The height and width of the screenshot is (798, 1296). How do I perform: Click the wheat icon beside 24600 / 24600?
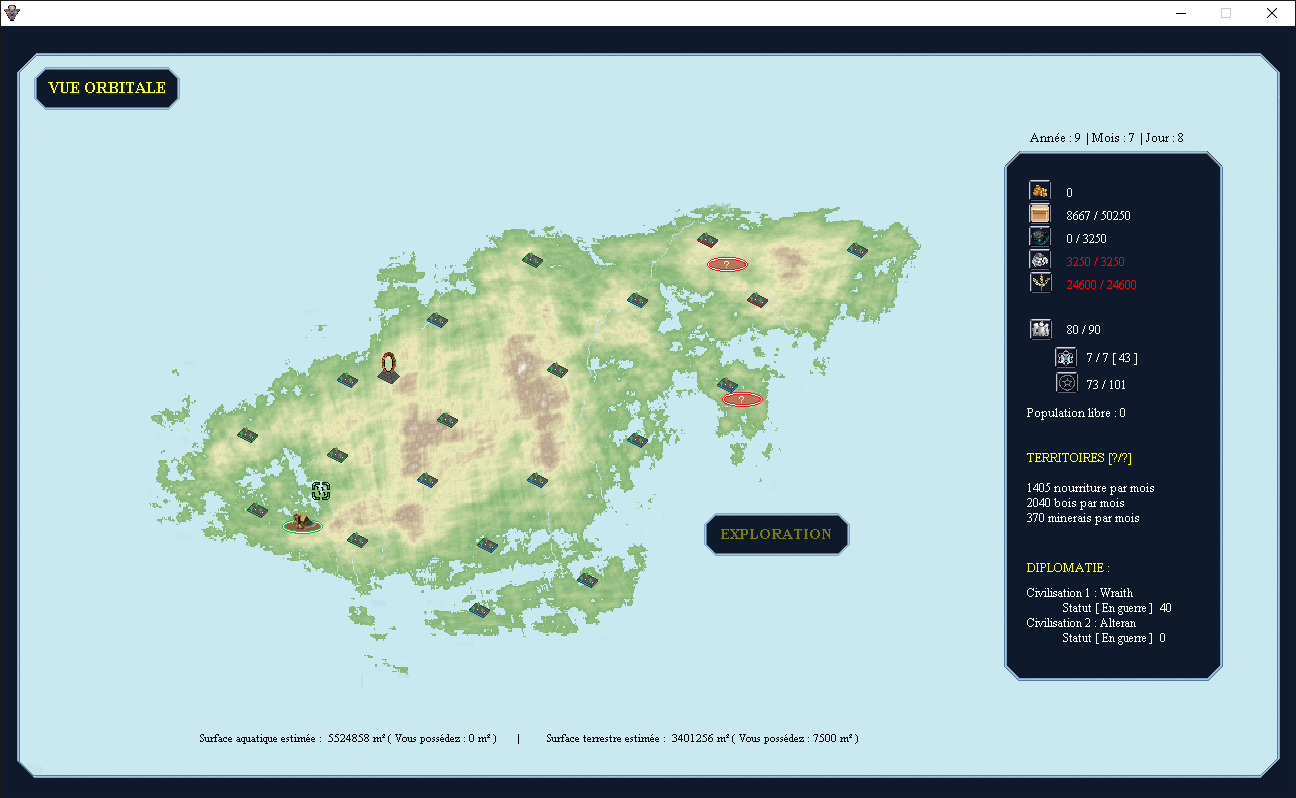(1040, 283)
